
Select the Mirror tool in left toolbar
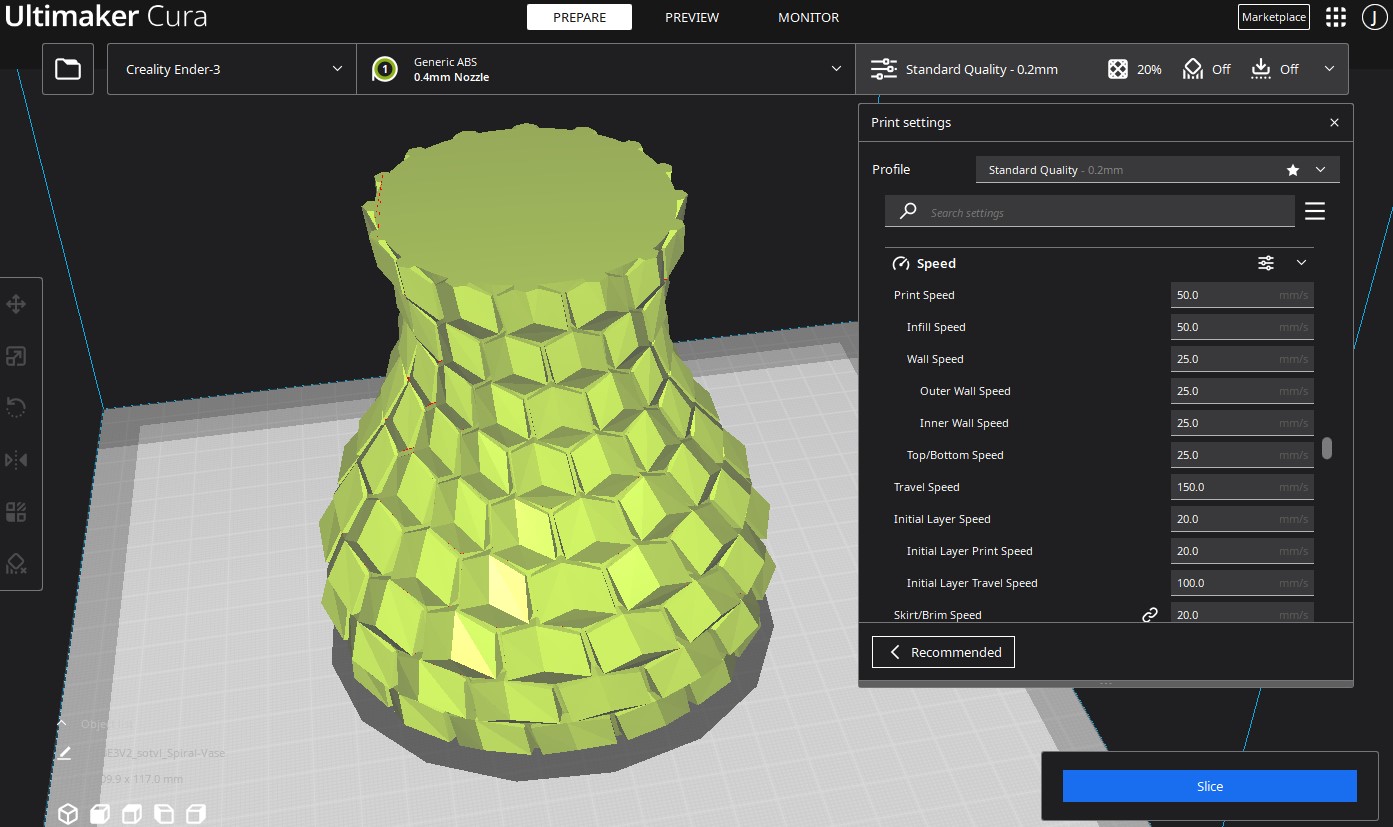tap(16, 460)
